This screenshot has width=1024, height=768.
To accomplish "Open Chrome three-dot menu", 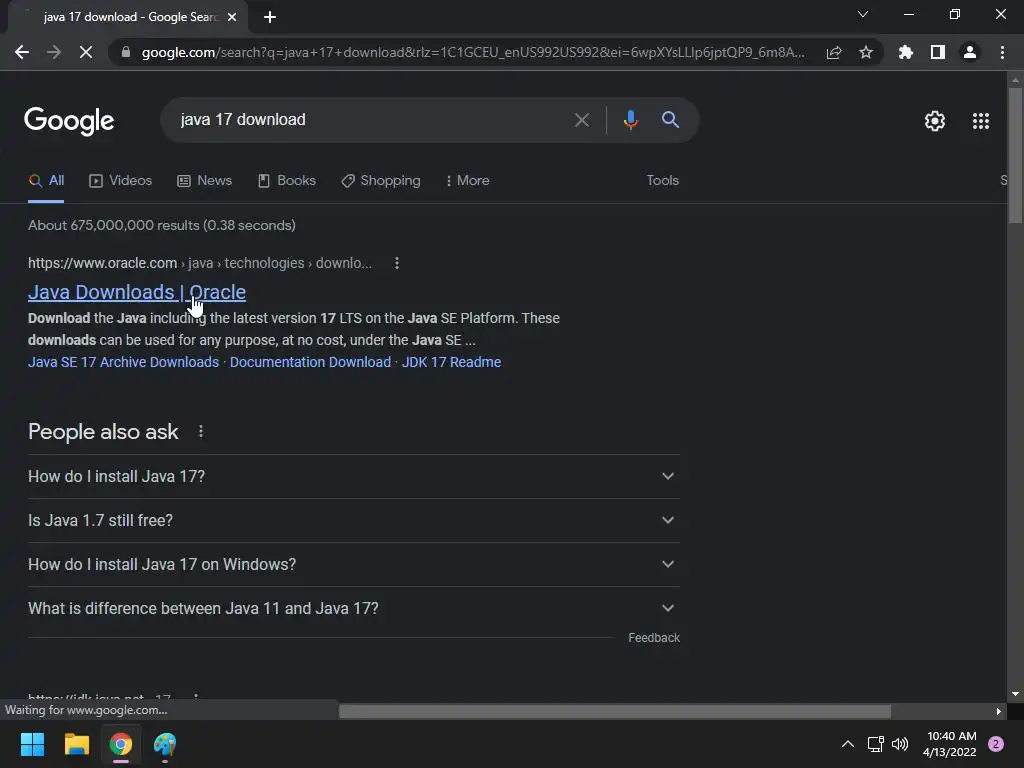I will click(x=1002, y=52).
